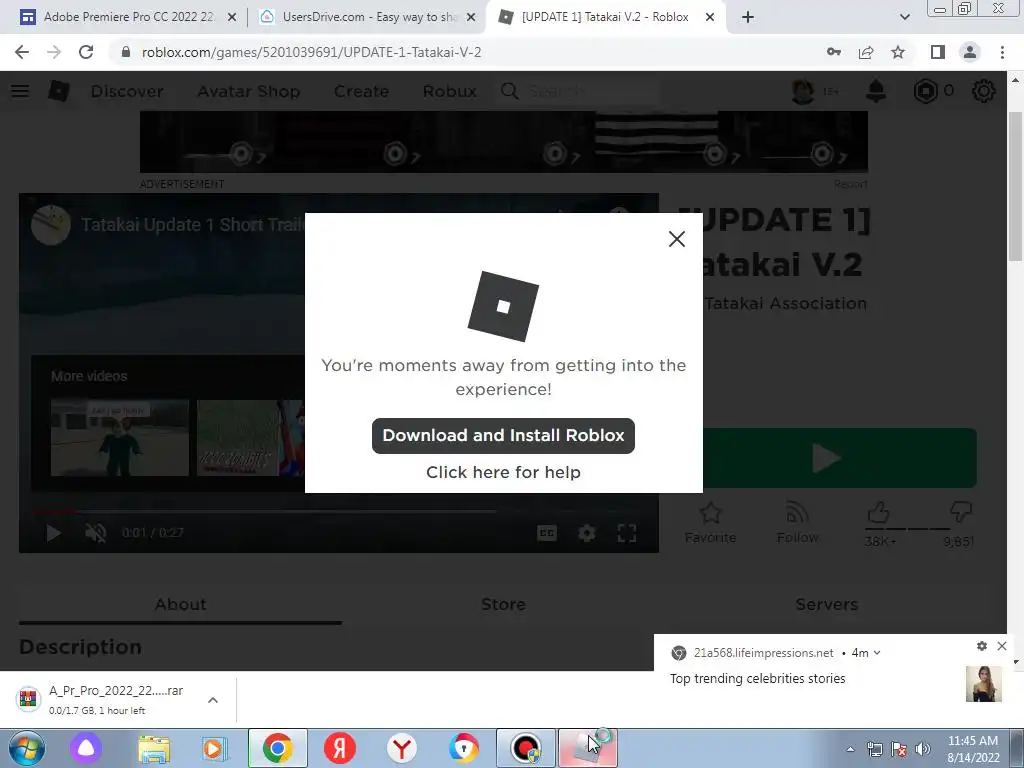
Task: Click the address bar URL
Action: click(312, 52)
